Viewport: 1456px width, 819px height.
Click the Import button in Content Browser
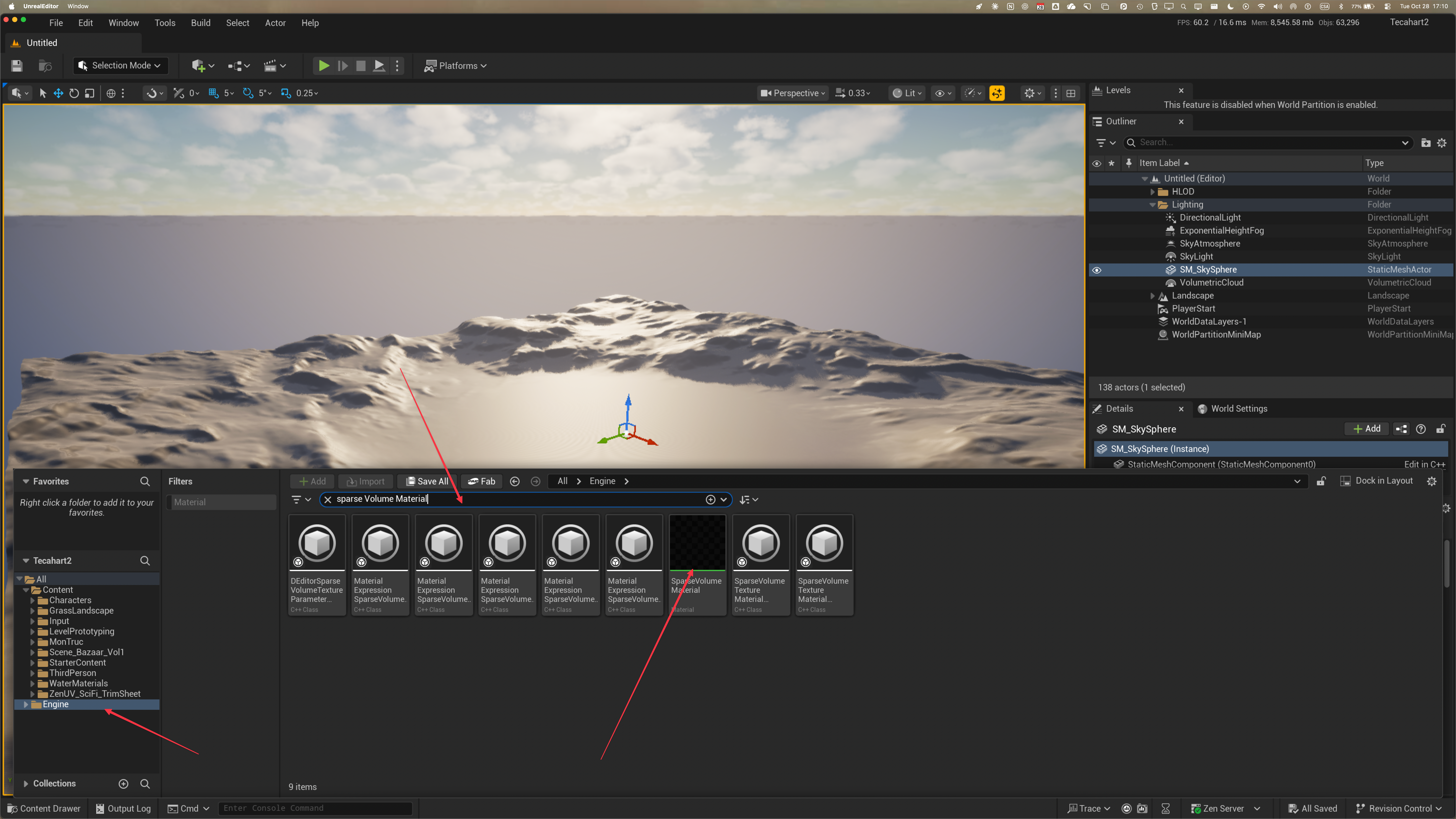(x=366, y=482)
